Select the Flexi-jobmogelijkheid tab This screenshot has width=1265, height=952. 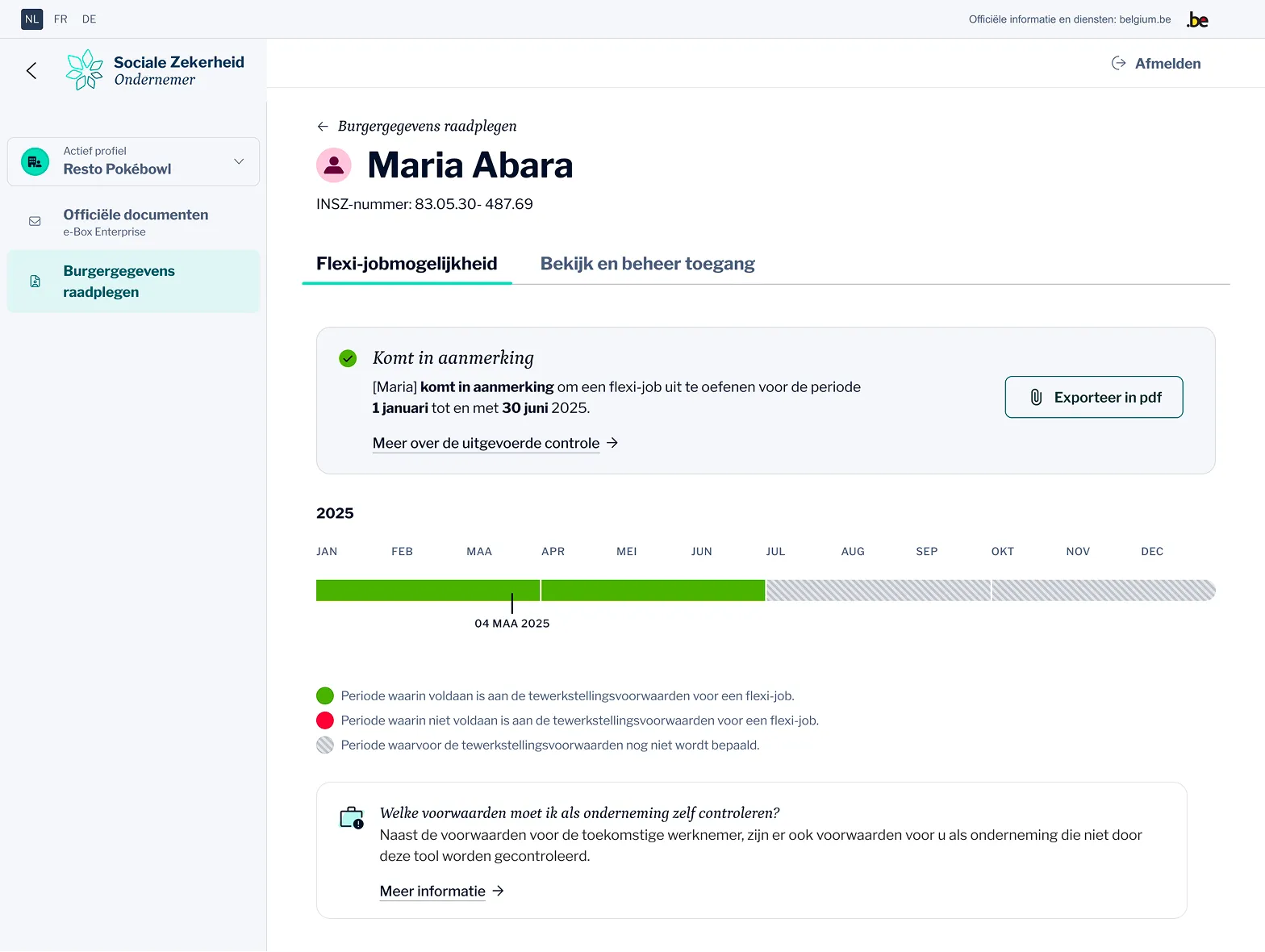click(407, 264)
